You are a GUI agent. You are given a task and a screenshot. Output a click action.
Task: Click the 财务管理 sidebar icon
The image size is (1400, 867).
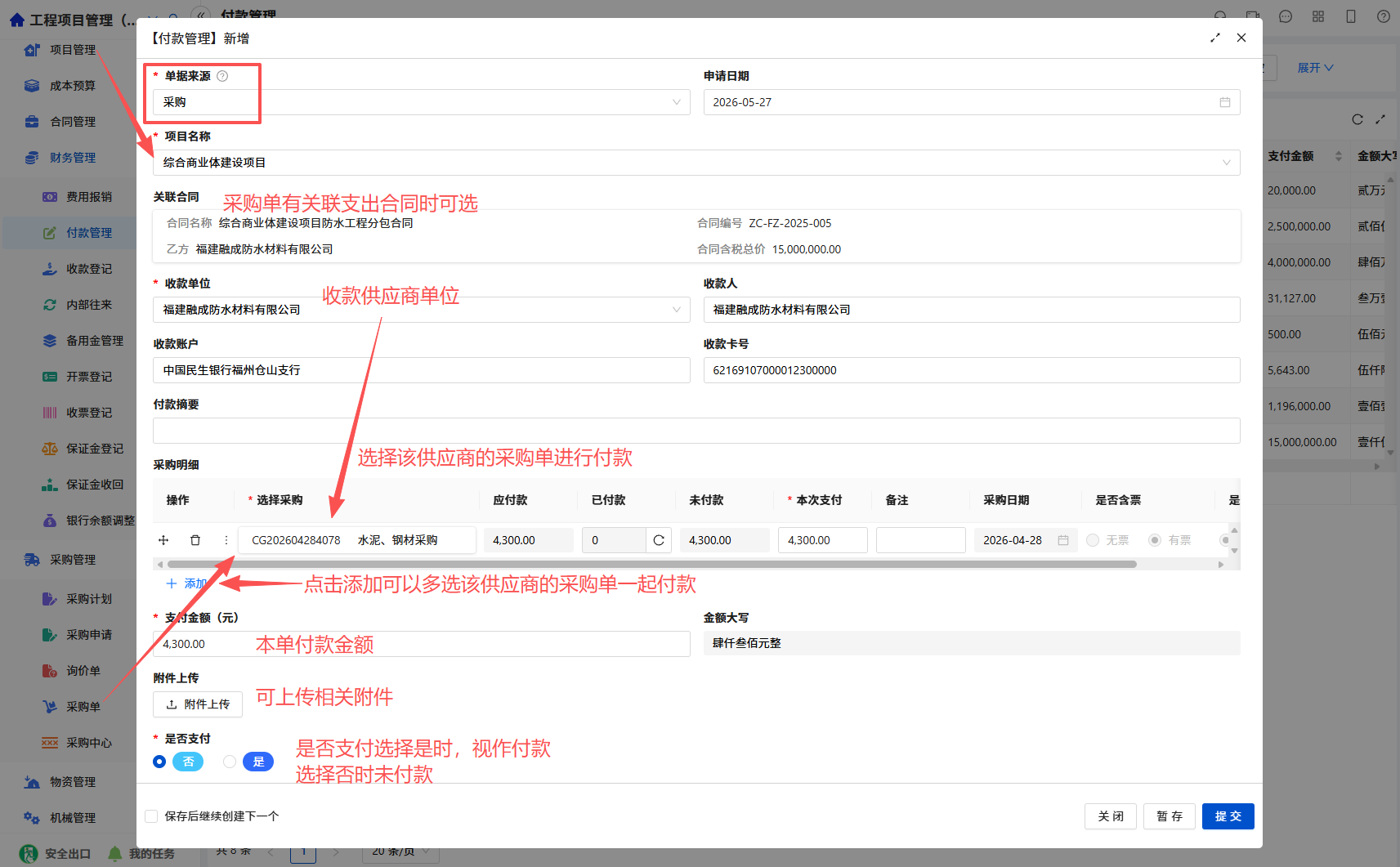pyautogui.click(x=32, y=158)
